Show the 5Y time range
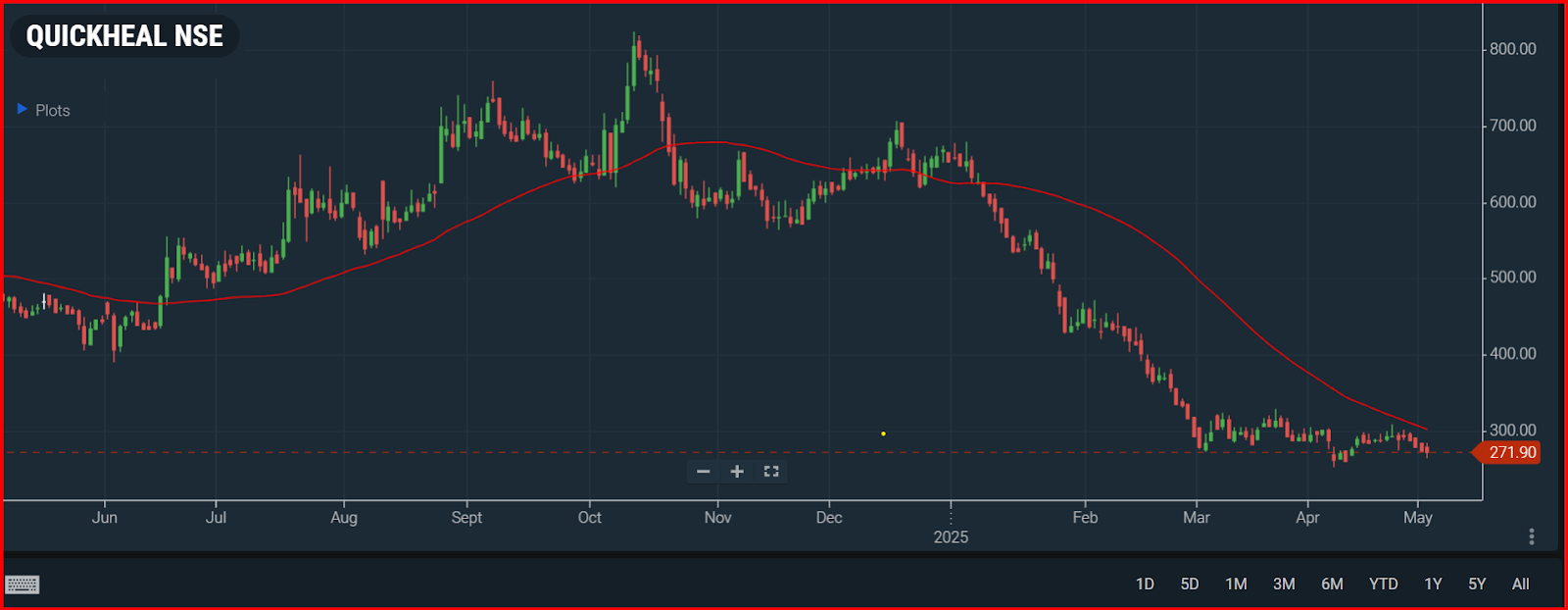The width and height of the screenshot is (1568, 610). (1477, 585)
